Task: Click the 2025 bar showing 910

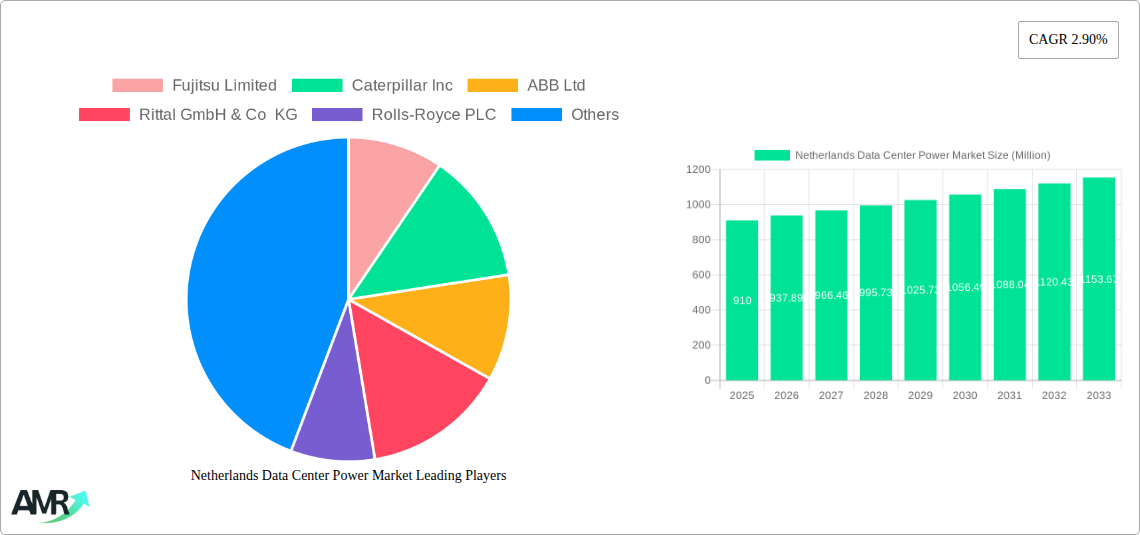Action: (742, 300)
